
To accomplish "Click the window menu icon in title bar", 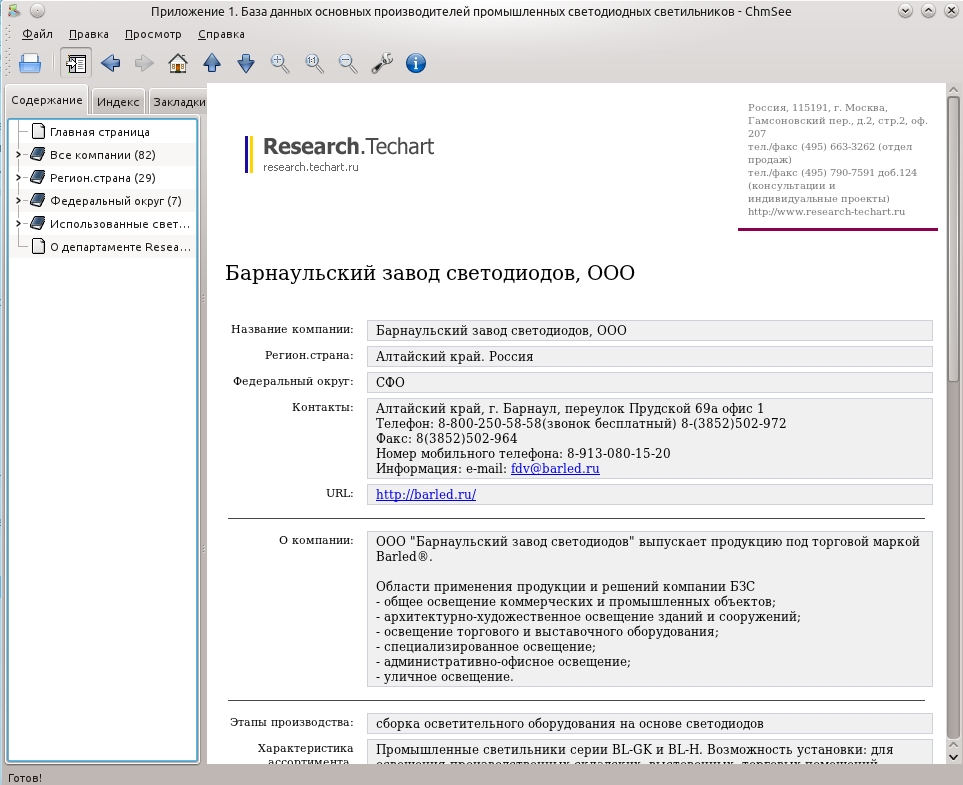I will click(x=14, y=11).
